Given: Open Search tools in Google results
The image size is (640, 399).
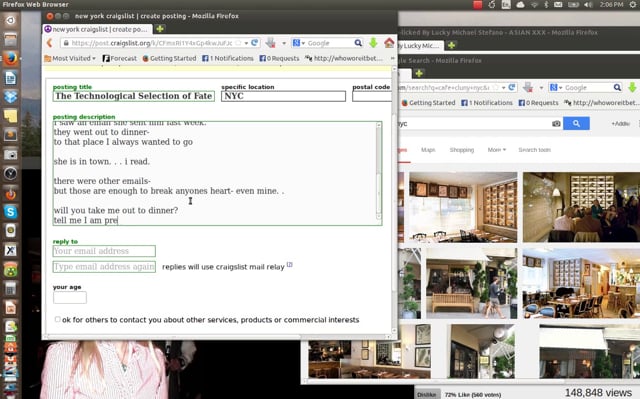Looking at the screenshot, I should tap(534, 150).
